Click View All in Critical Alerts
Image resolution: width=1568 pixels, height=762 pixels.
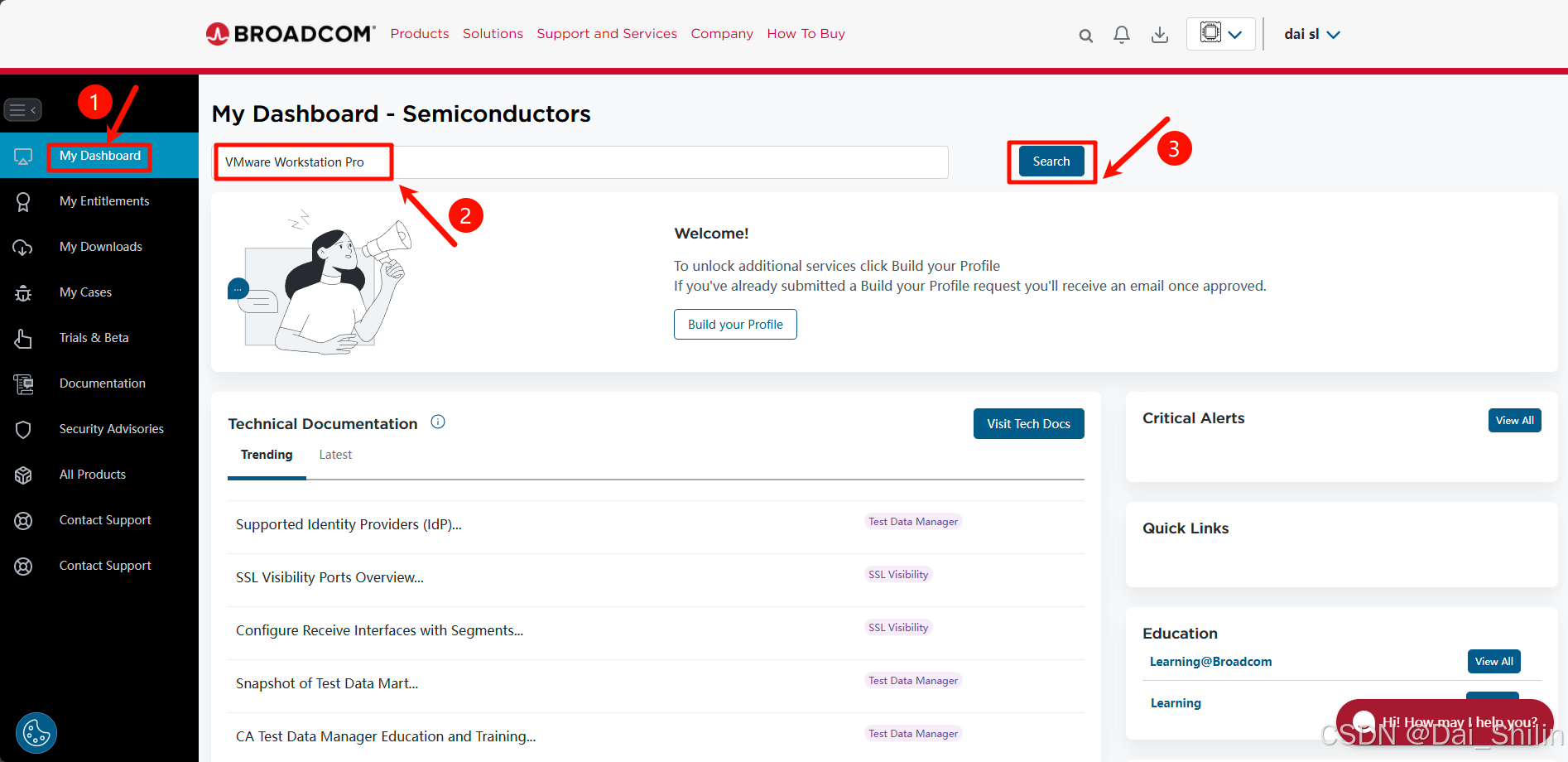tap(1514, 421)
